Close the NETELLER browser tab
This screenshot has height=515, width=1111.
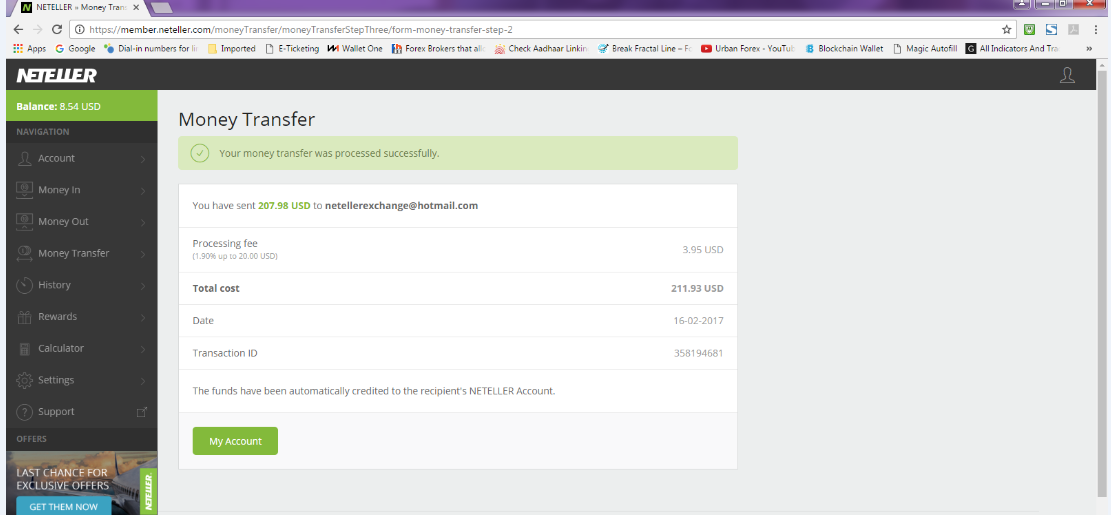(136, 8)
